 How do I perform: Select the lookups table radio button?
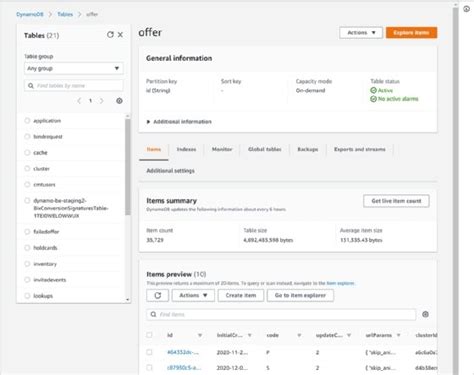pyautogui.click(x=27, y=295)
